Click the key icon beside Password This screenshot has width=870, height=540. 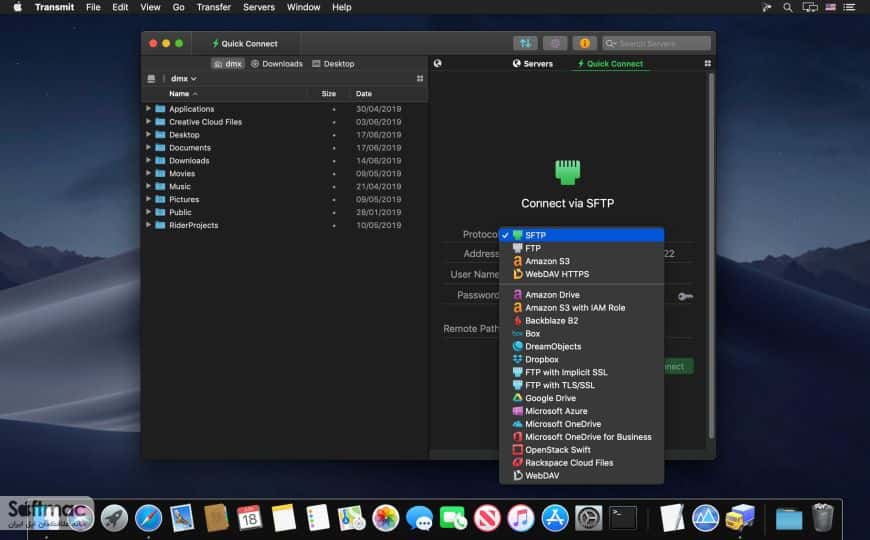coord(685,296)
